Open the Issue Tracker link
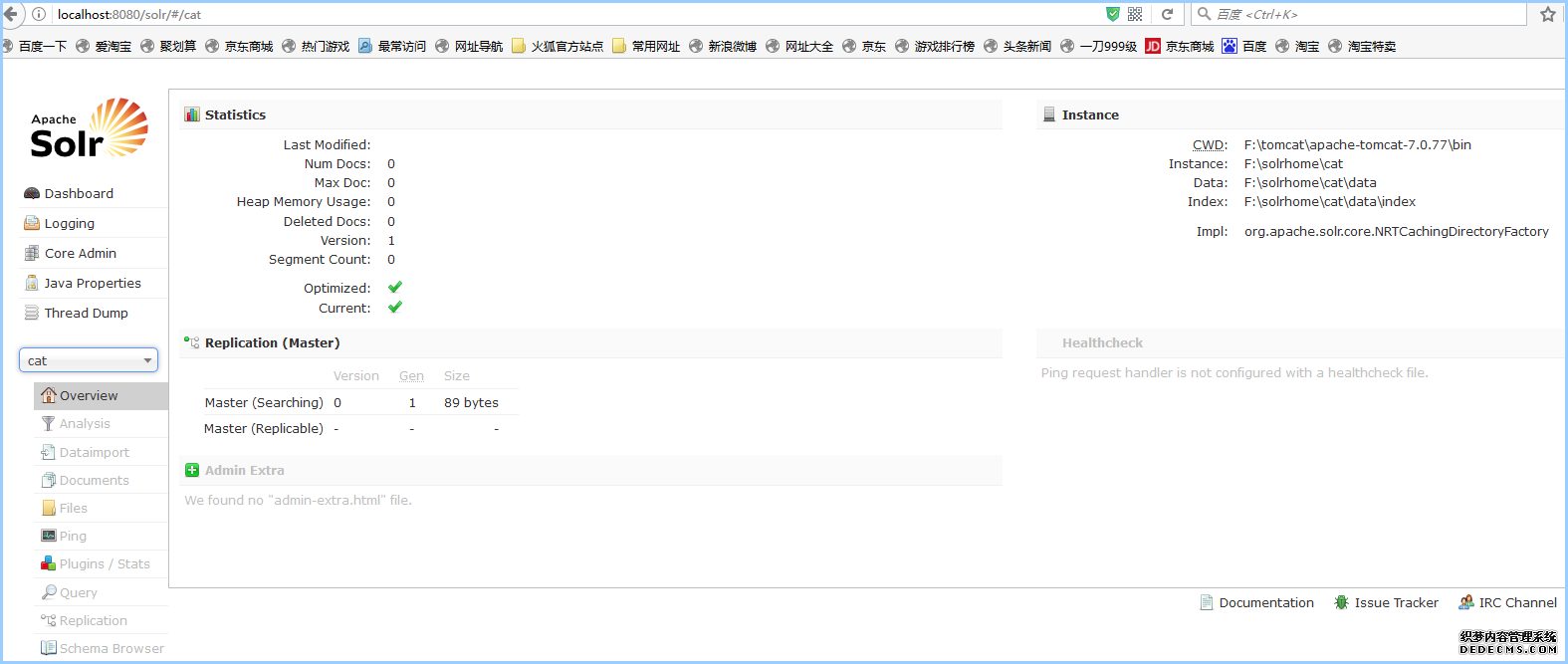The image size is (1568, 664). point(1395,602)
